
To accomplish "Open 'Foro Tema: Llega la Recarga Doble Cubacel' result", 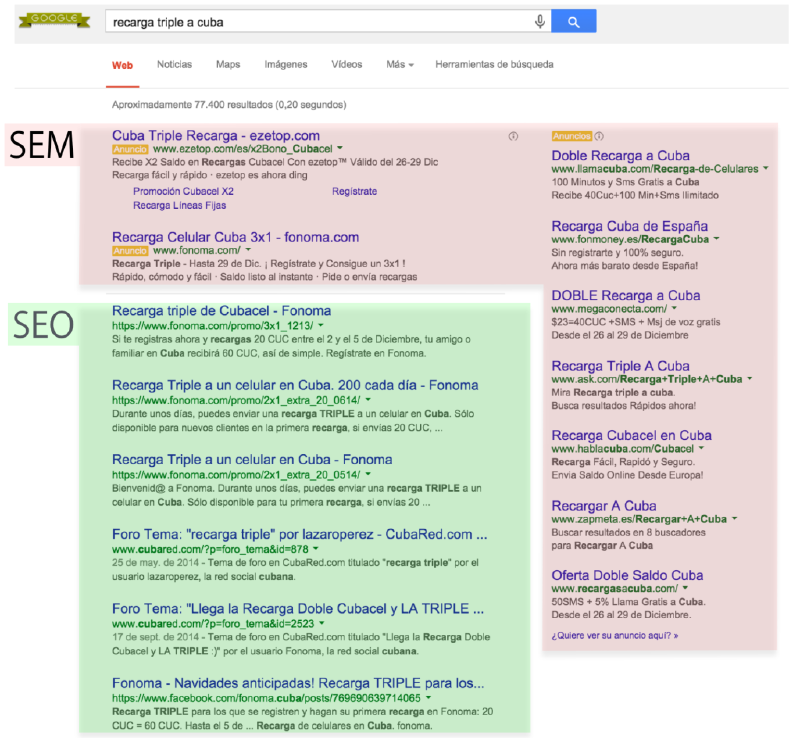I will point(298,609).
